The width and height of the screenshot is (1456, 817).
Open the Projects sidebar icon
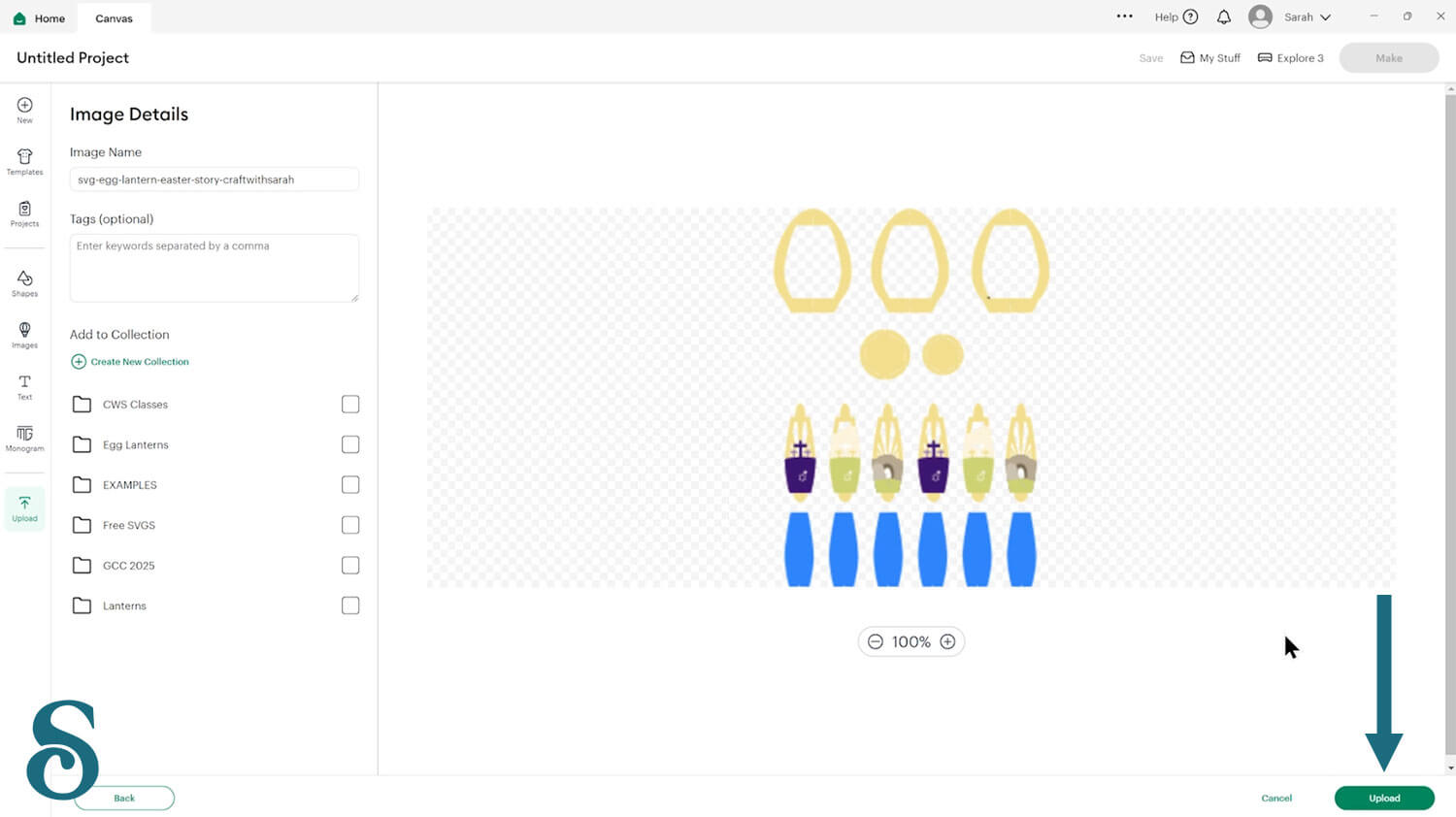click(x=25, y=213)
